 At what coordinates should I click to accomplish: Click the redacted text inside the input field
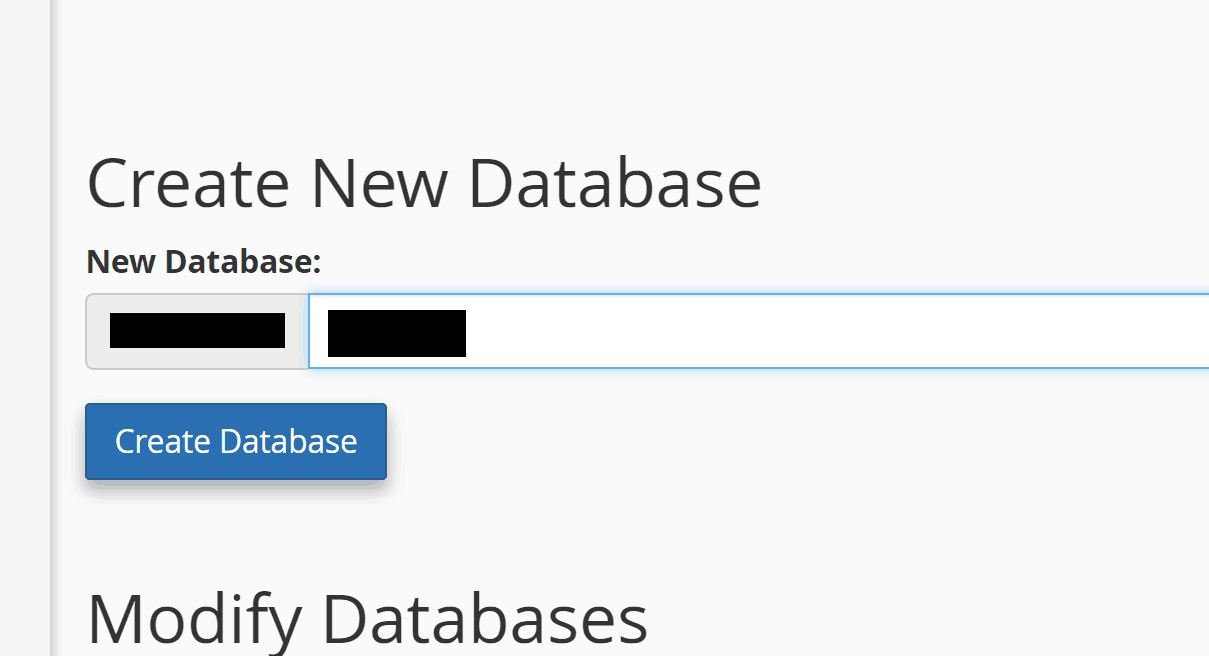[397, 333]
